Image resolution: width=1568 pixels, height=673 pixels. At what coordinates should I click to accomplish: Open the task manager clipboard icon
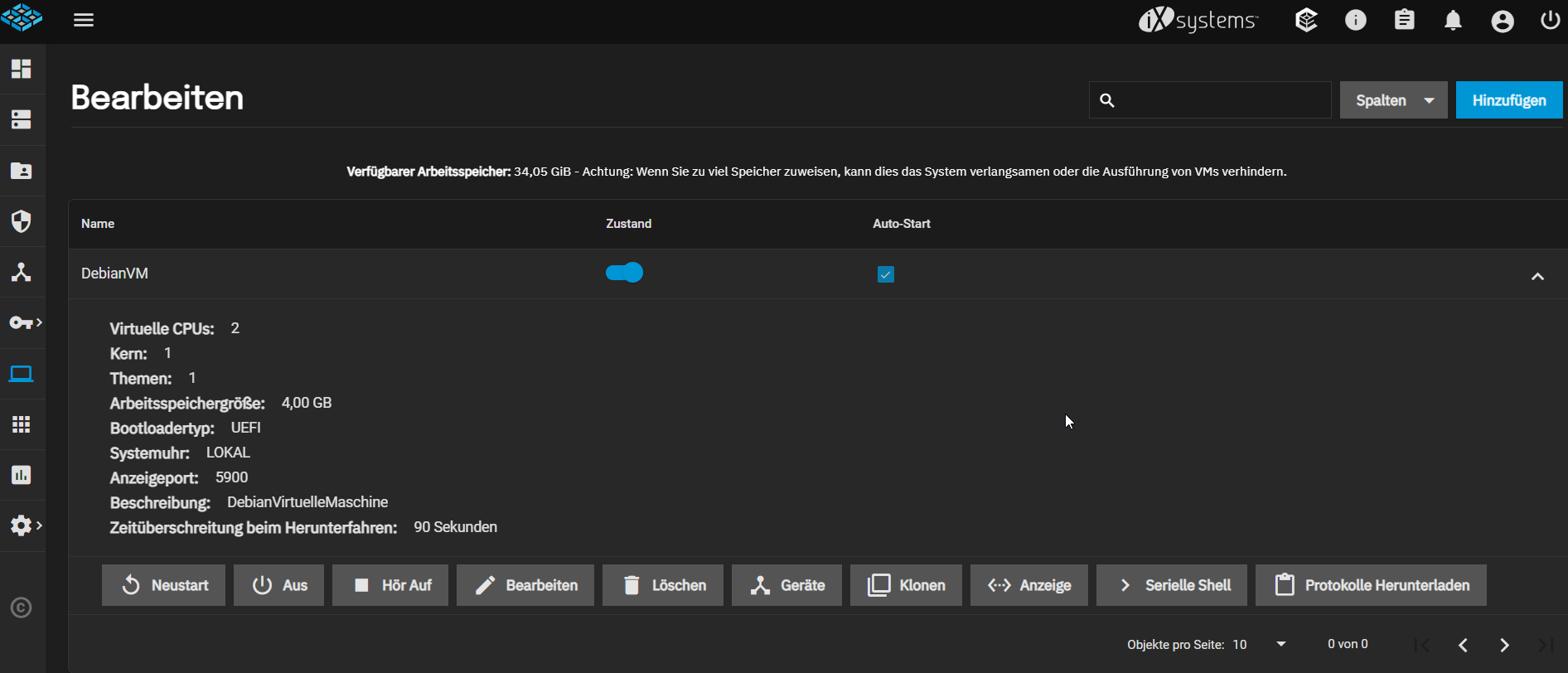point(1404,20)
